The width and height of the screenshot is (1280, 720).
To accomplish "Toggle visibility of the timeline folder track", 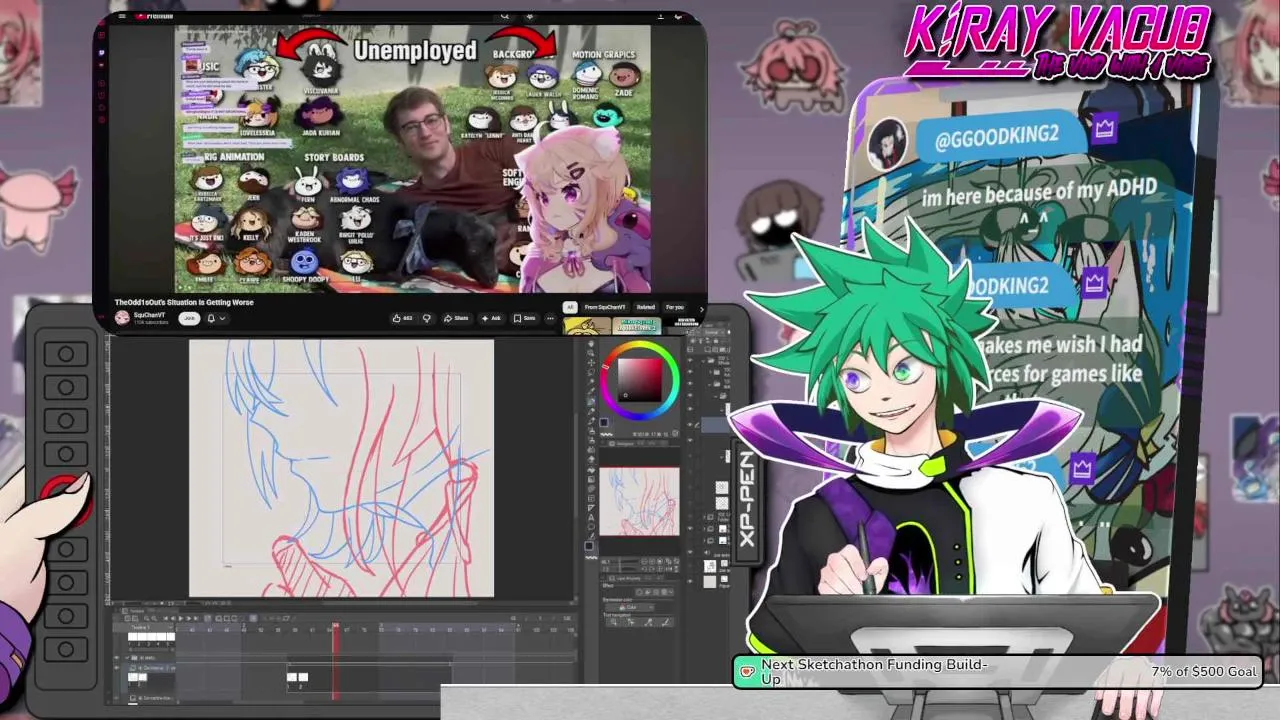I will pos(116,658).
